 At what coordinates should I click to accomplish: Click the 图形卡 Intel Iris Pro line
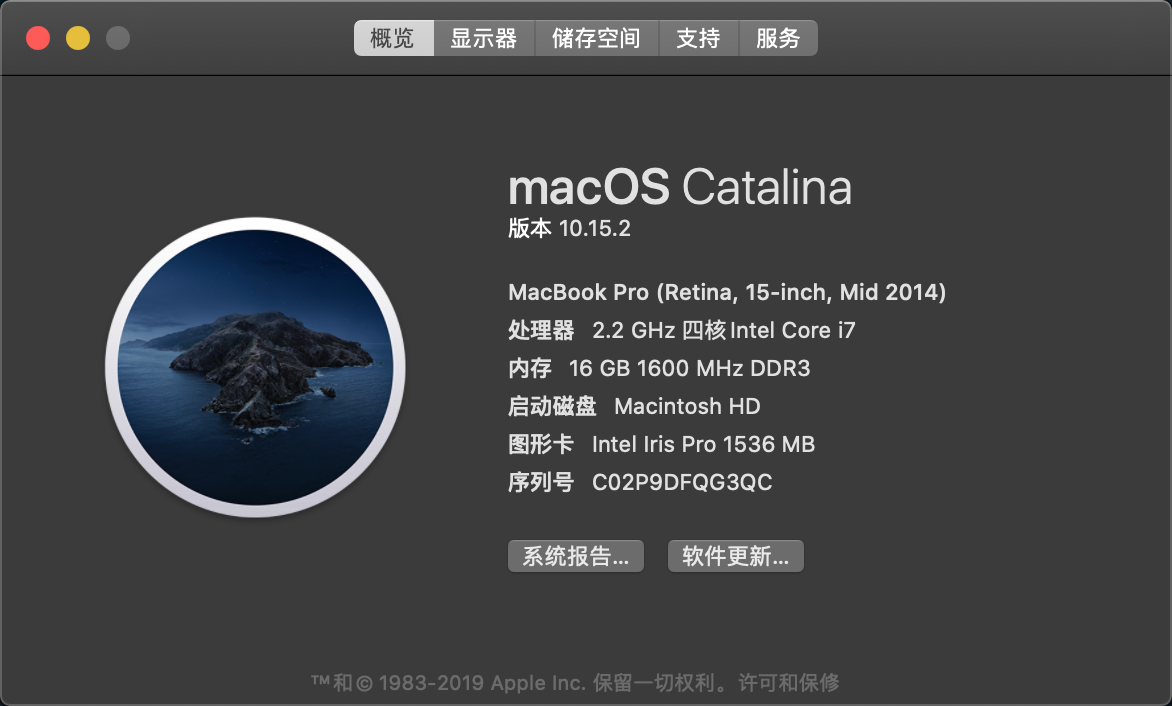(661, 444)
